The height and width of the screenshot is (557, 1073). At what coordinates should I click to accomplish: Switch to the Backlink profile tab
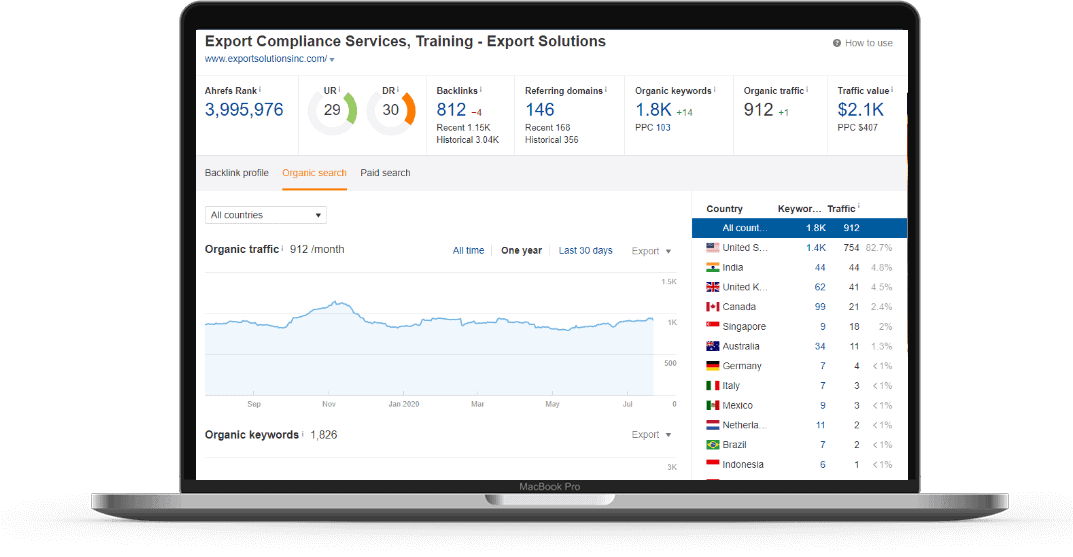pyautogui.click(x=237, y=173)
